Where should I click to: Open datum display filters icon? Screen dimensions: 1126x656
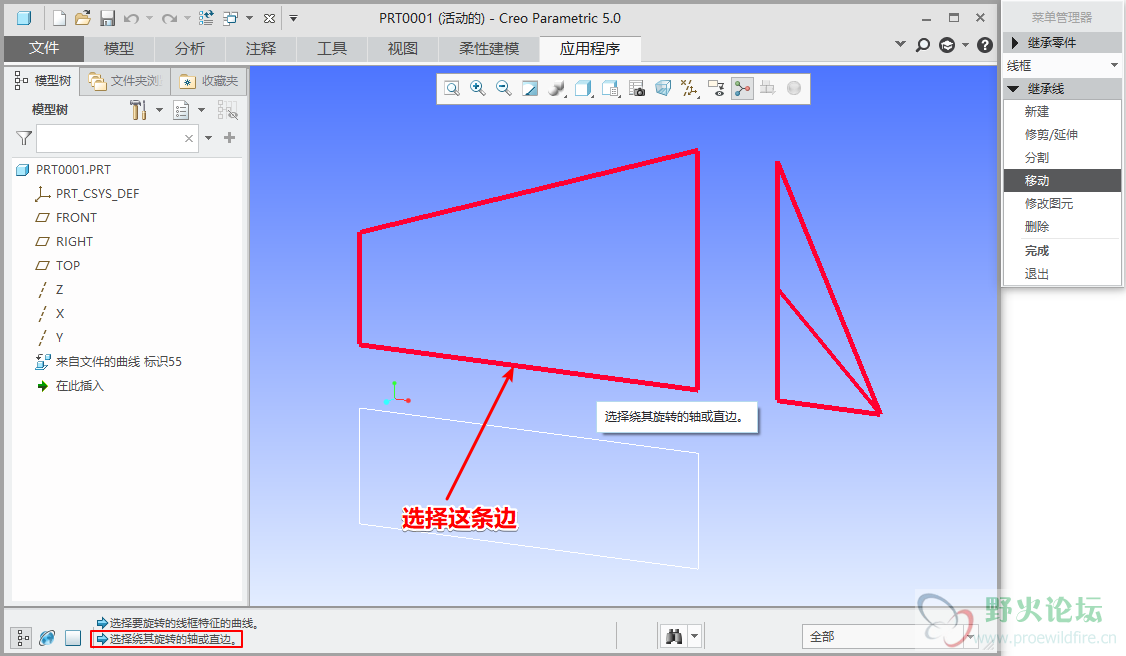[x=689, y=88]
